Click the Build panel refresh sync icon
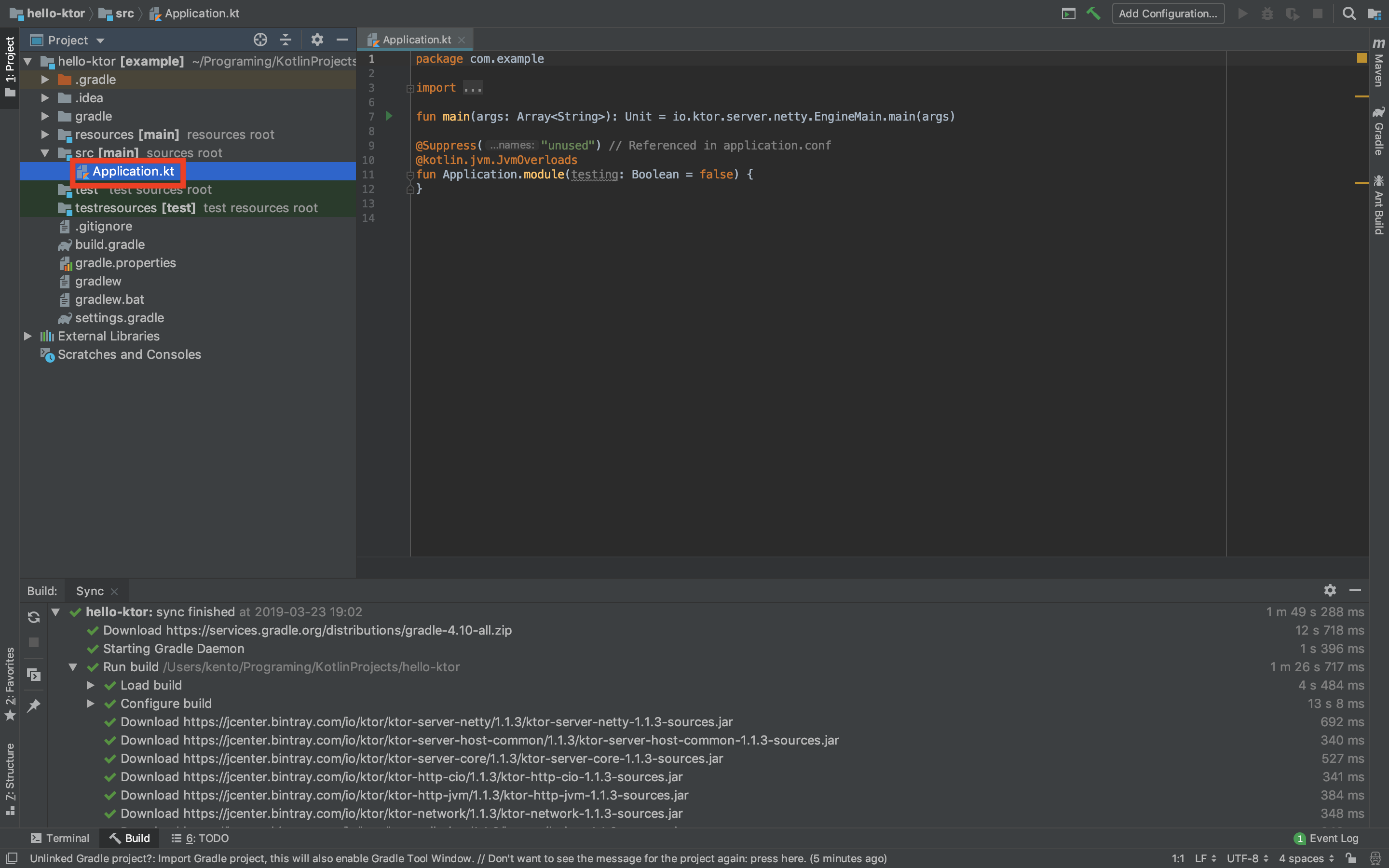This screenshot has width=1389, height=868. pyautogui.click(x=34, y=617)
